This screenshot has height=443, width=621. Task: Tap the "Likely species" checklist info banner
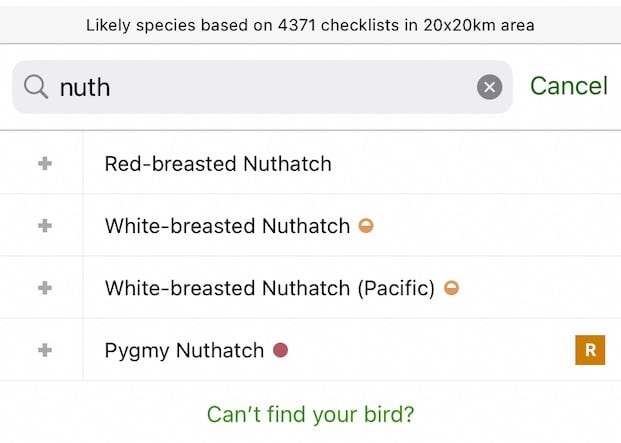coord(310,25)
